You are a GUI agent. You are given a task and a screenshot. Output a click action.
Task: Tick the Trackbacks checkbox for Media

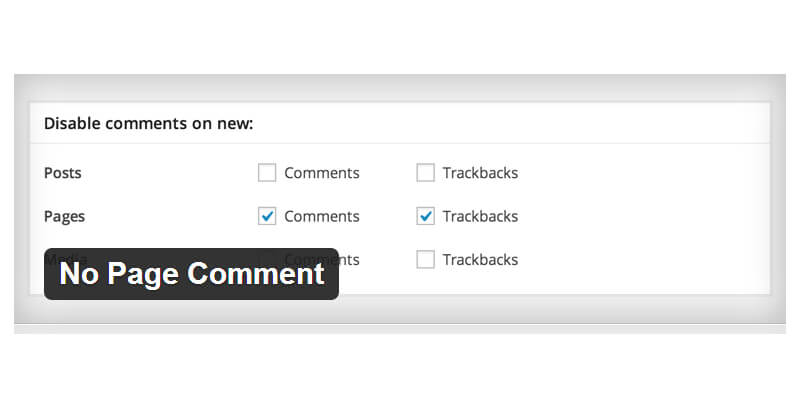point(425,260)
